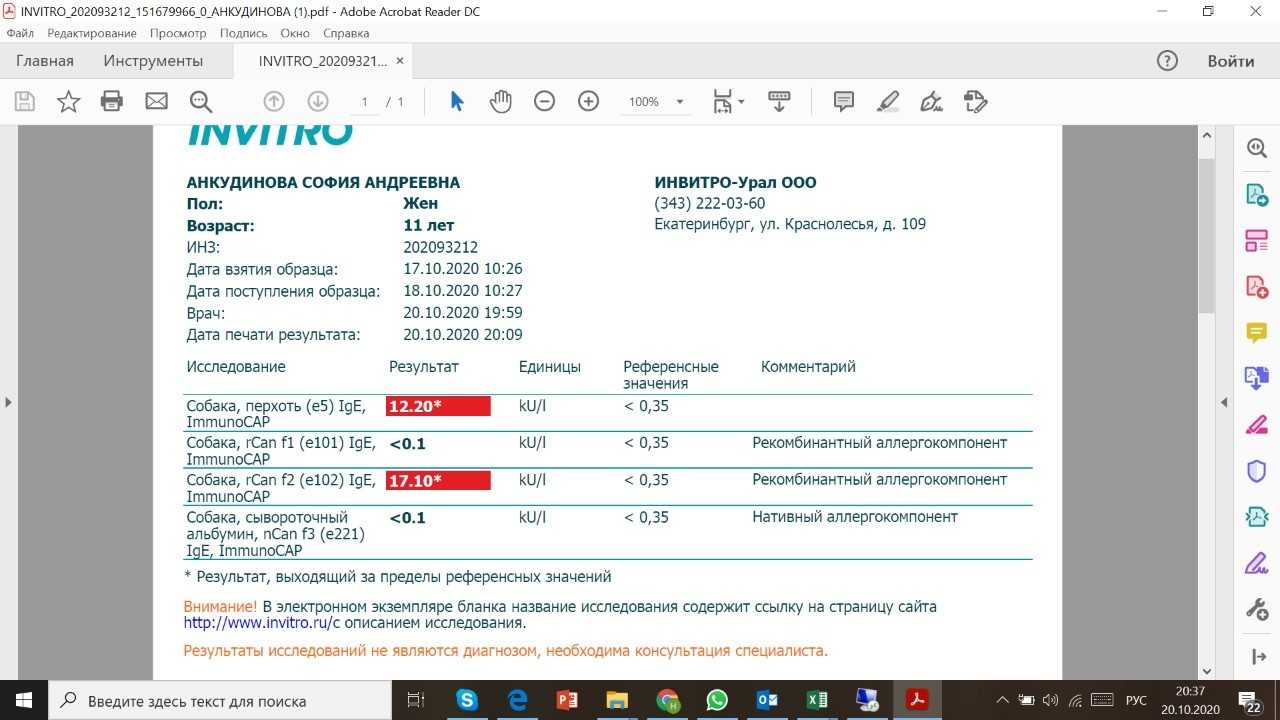Open notification center with 22 badge
This screenshot has width=1280, height=720.
point(1251,700)
